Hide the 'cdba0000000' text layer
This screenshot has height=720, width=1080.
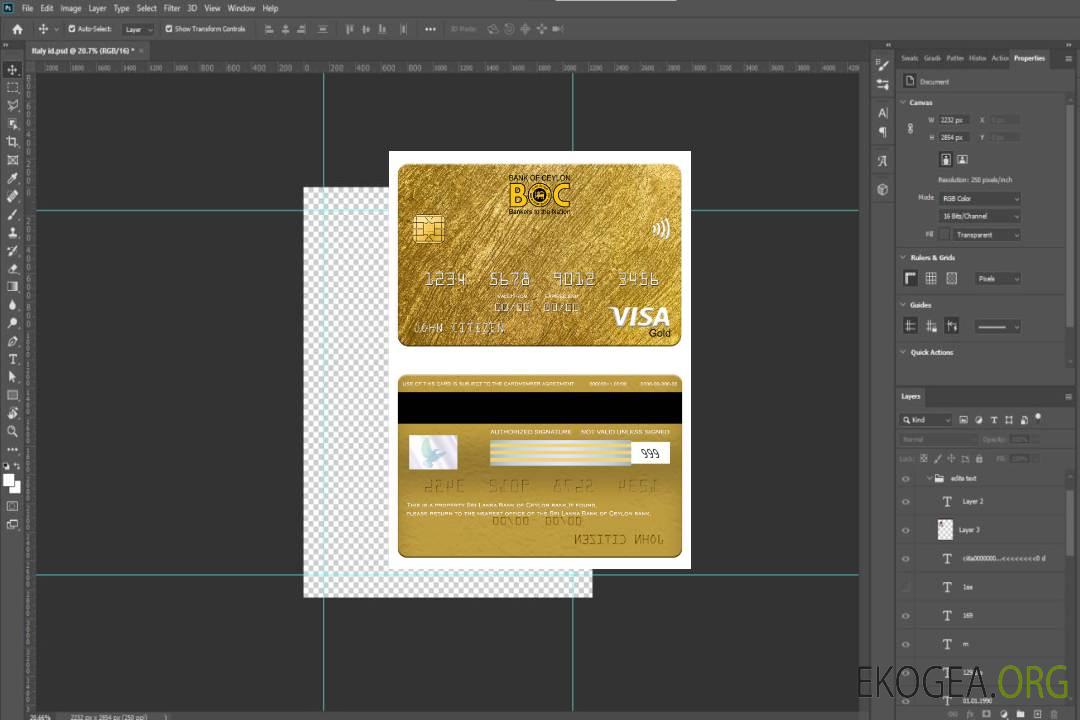pos(906,559)
